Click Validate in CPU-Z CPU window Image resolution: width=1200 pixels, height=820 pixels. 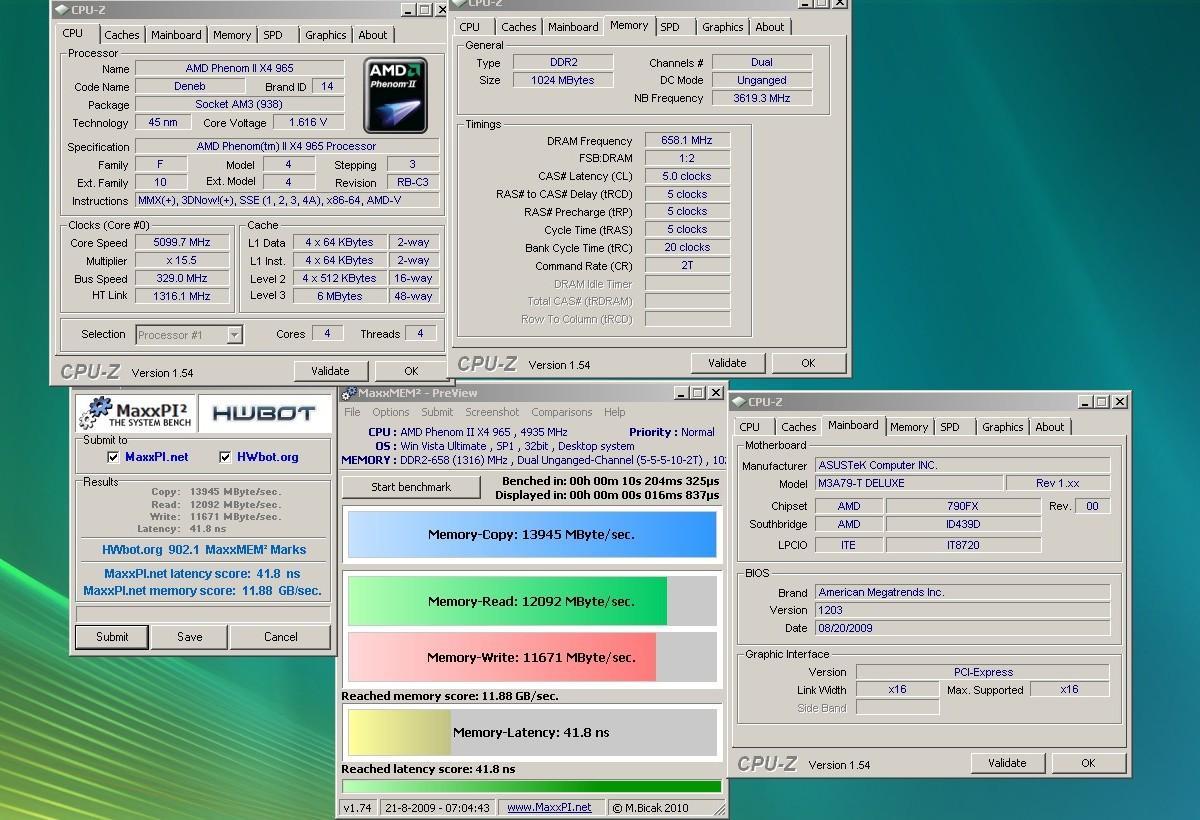[330, 371]
